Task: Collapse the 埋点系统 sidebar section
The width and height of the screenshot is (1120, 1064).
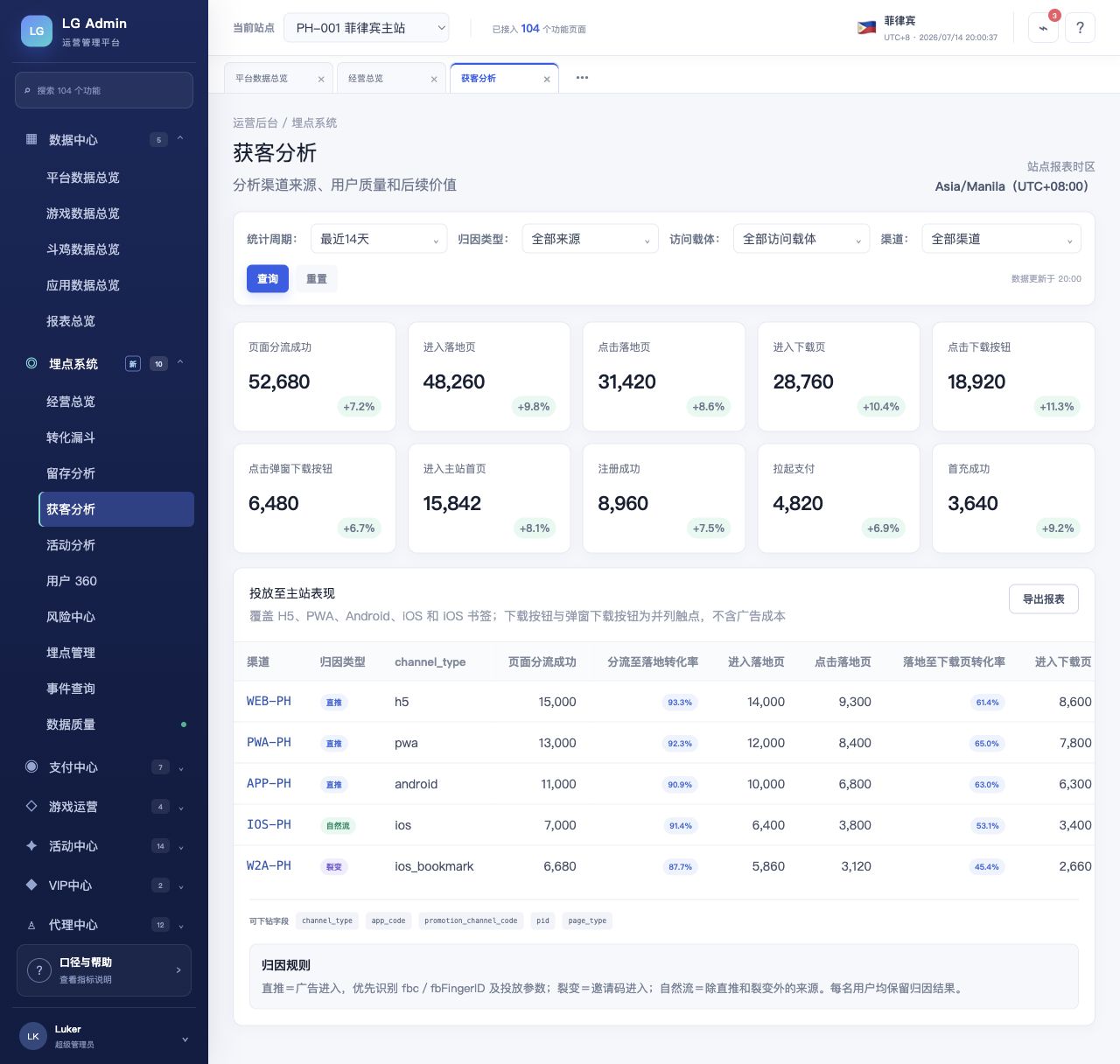Action: tap(180, 363)
